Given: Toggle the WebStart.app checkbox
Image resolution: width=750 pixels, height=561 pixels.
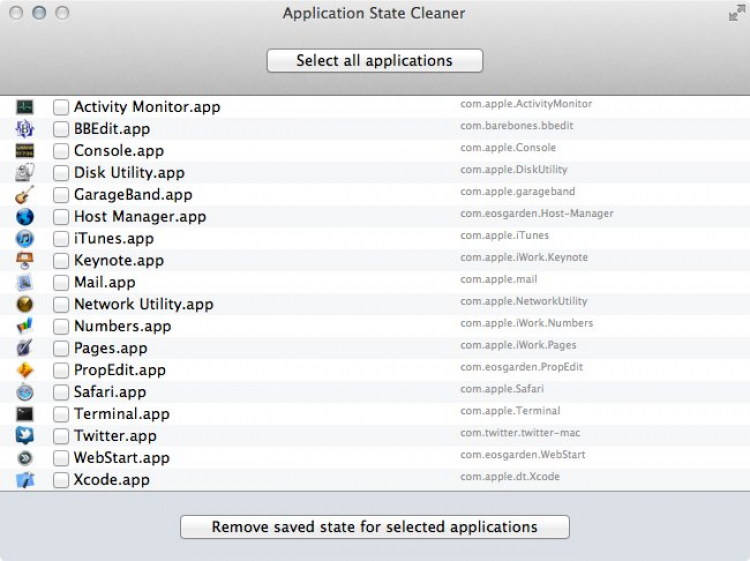Looking at the screenshot, I should click(x=61, y=458).
